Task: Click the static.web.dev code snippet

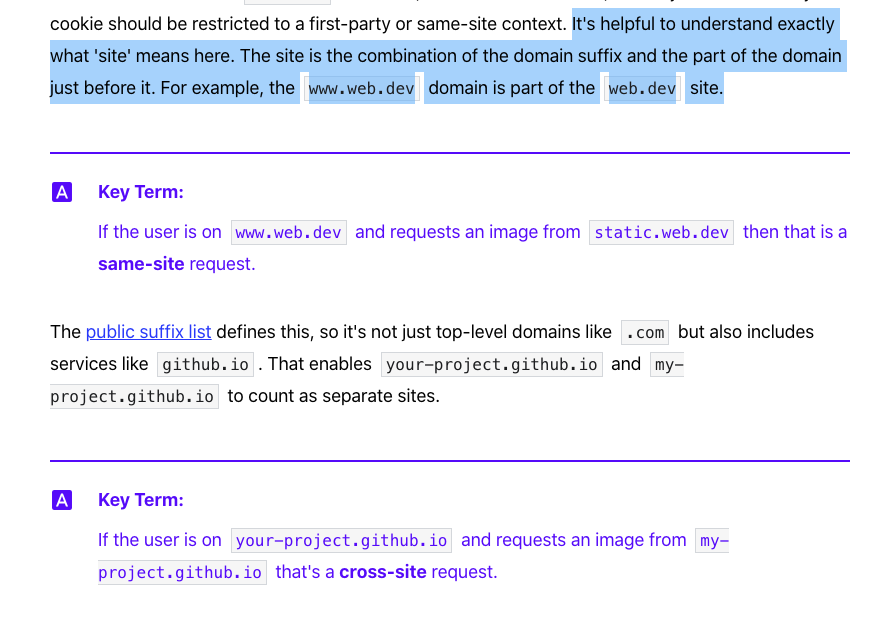Action: point(661,232)
